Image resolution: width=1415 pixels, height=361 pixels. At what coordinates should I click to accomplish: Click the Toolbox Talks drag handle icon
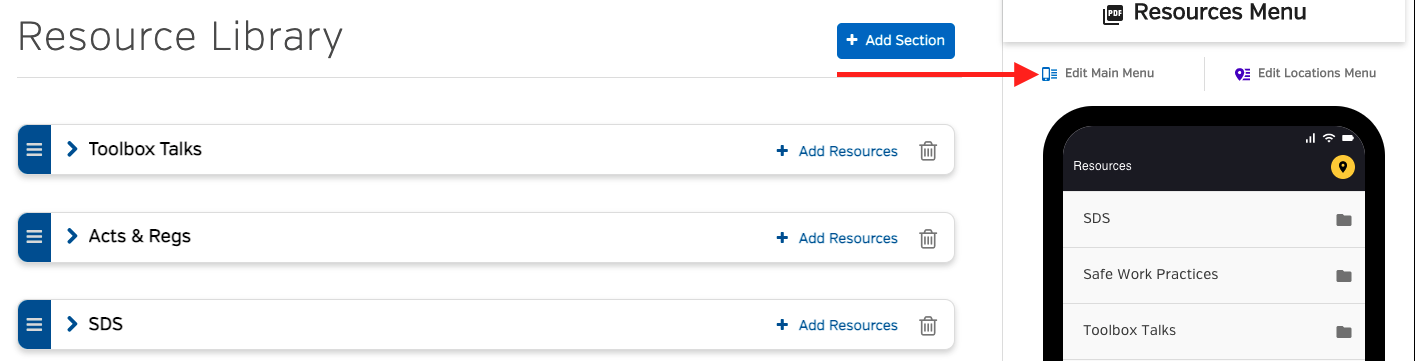34,150
